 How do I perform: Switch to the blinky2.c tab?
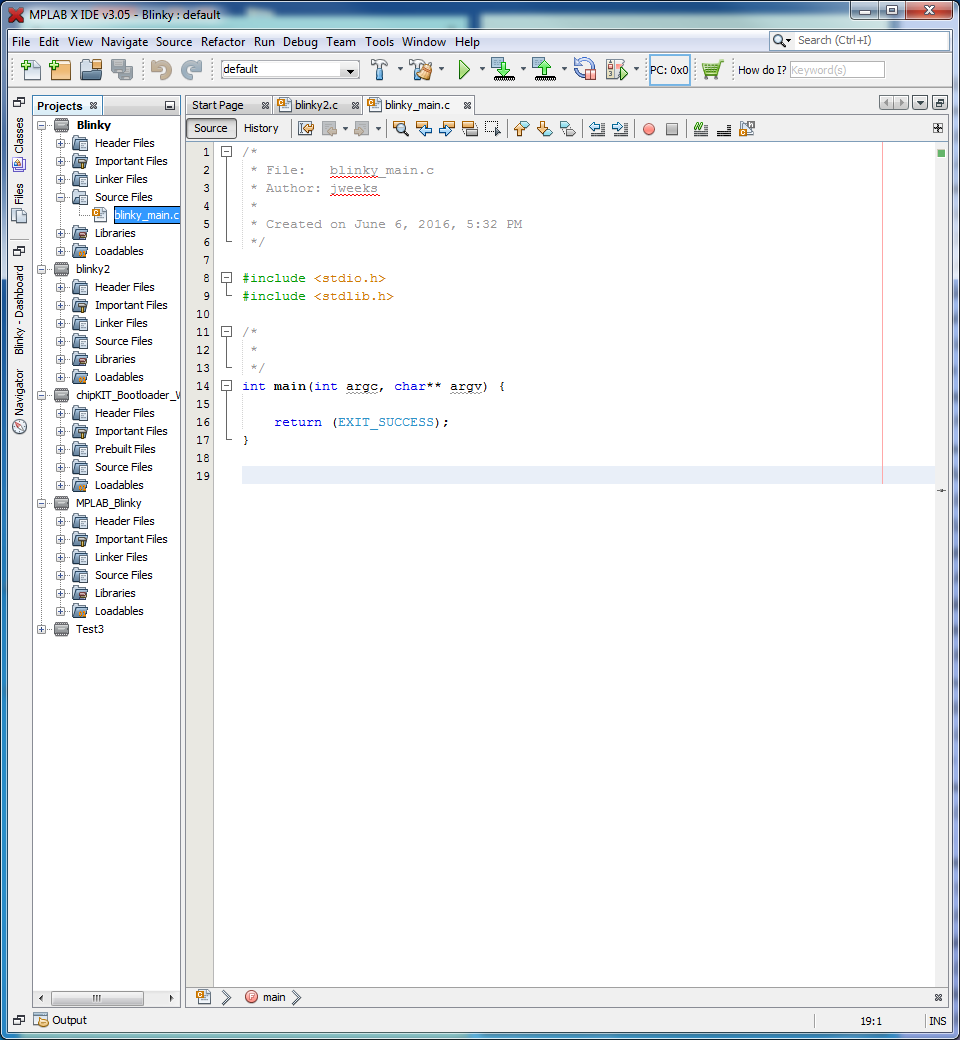coord(316,105)
